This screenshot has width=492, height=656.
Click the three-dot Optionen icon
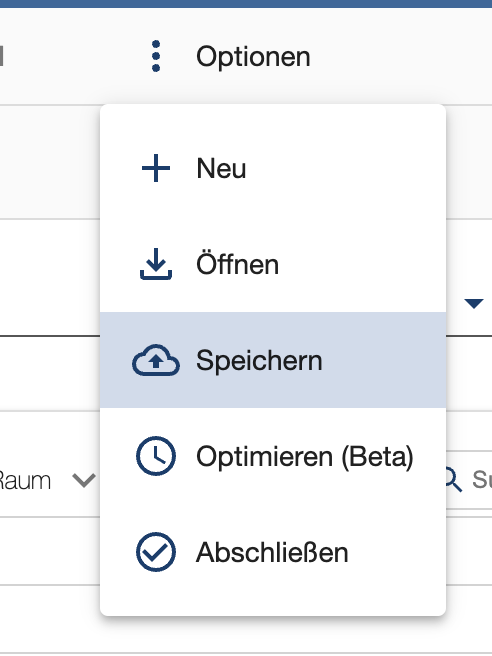(x=156, y=56)
